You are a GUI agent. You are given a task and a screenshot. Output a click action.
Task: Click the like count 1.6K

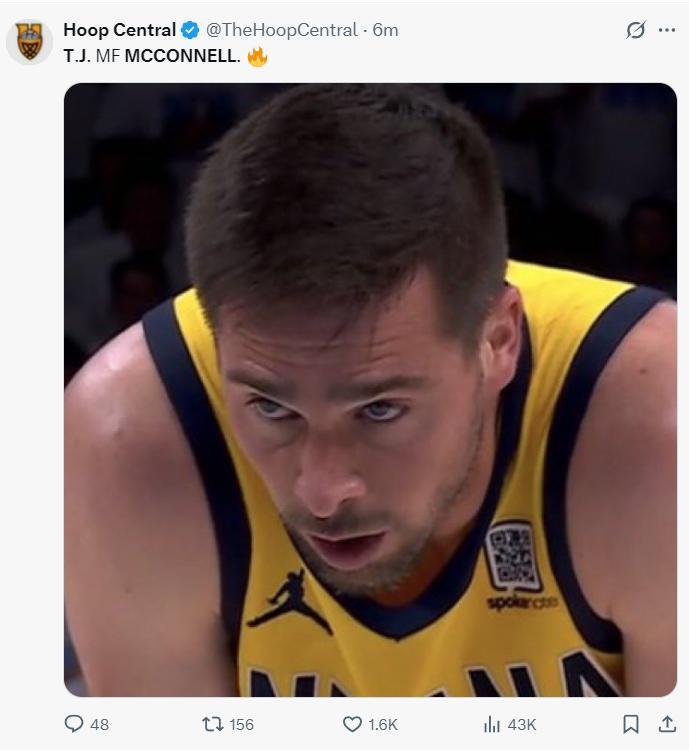(384, 724)
